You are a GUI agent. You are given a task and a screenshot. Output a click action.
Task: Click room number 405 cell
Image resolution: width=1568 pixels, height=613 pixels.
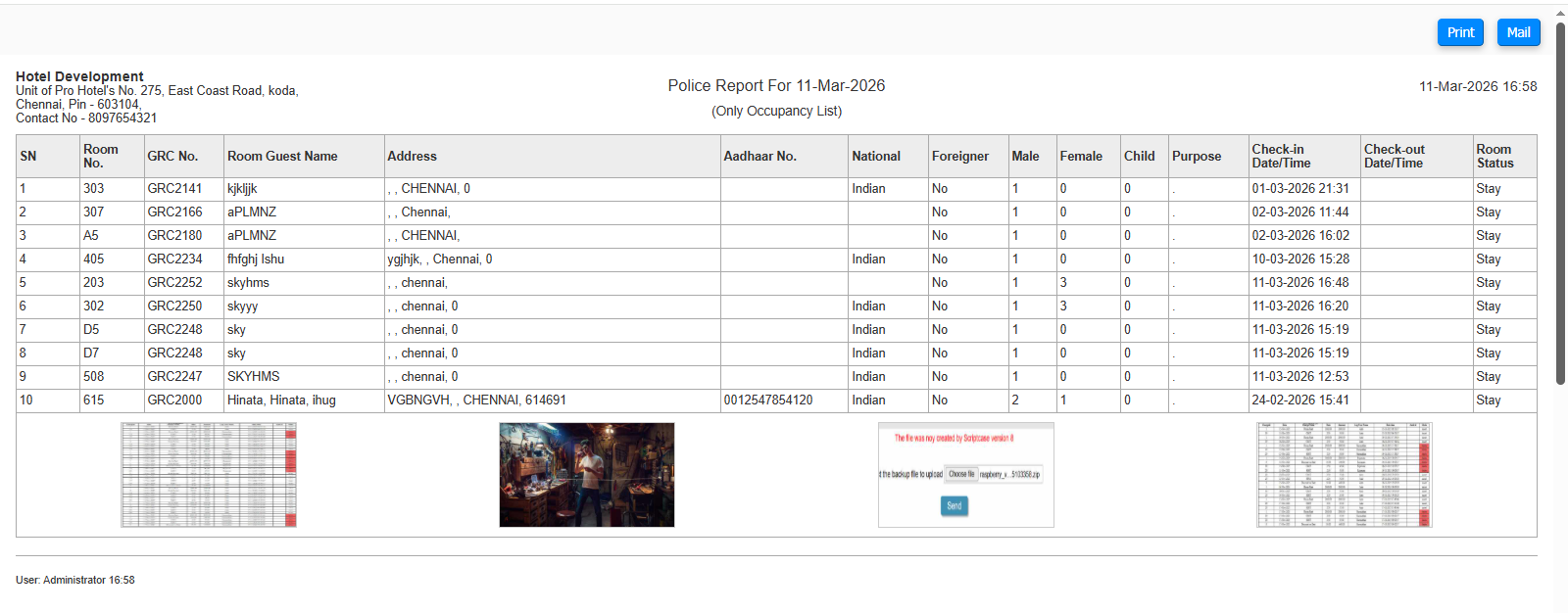[94, 259]
